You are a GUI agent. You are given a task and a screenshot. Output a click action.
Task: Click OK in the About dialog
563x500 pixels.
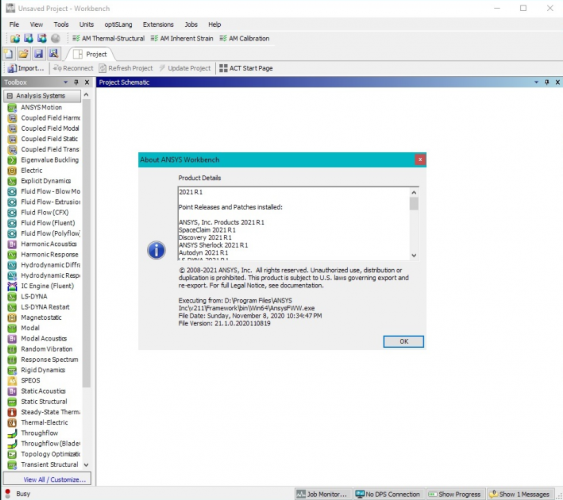coord(403,341)
